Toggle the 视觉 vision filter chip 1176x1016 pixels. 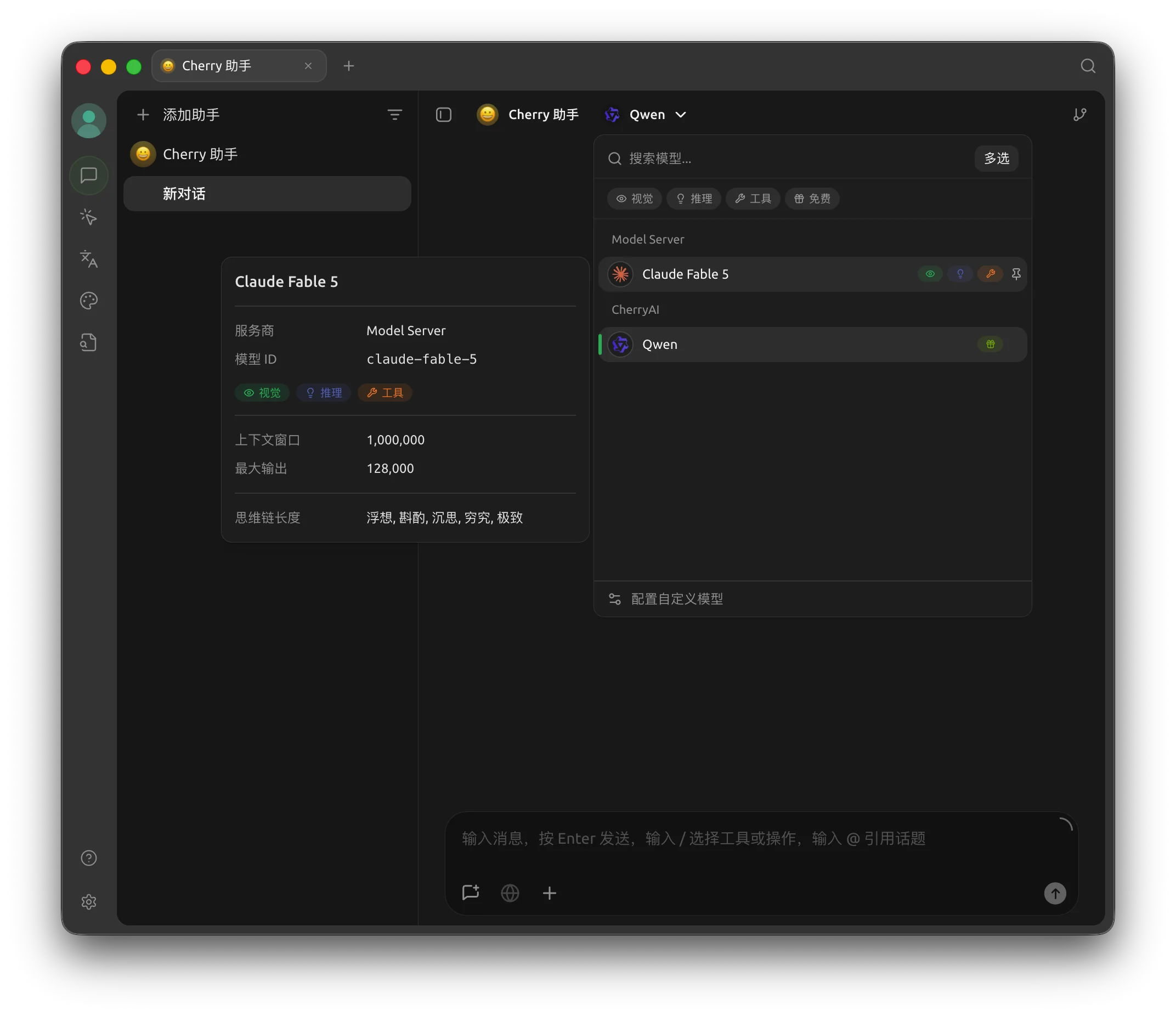pos(635,199)
